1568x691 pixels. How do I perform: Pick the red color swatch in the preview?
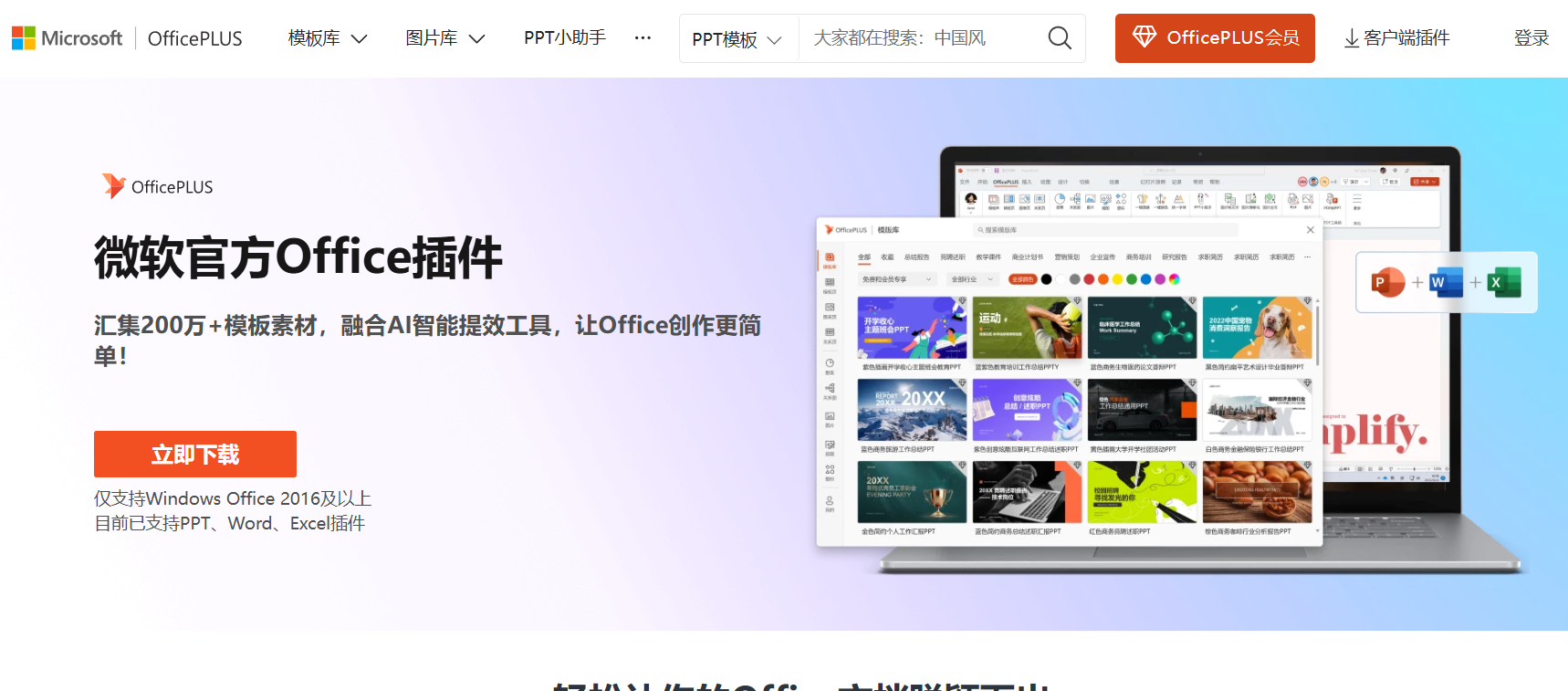click(x=1089, y=279)
